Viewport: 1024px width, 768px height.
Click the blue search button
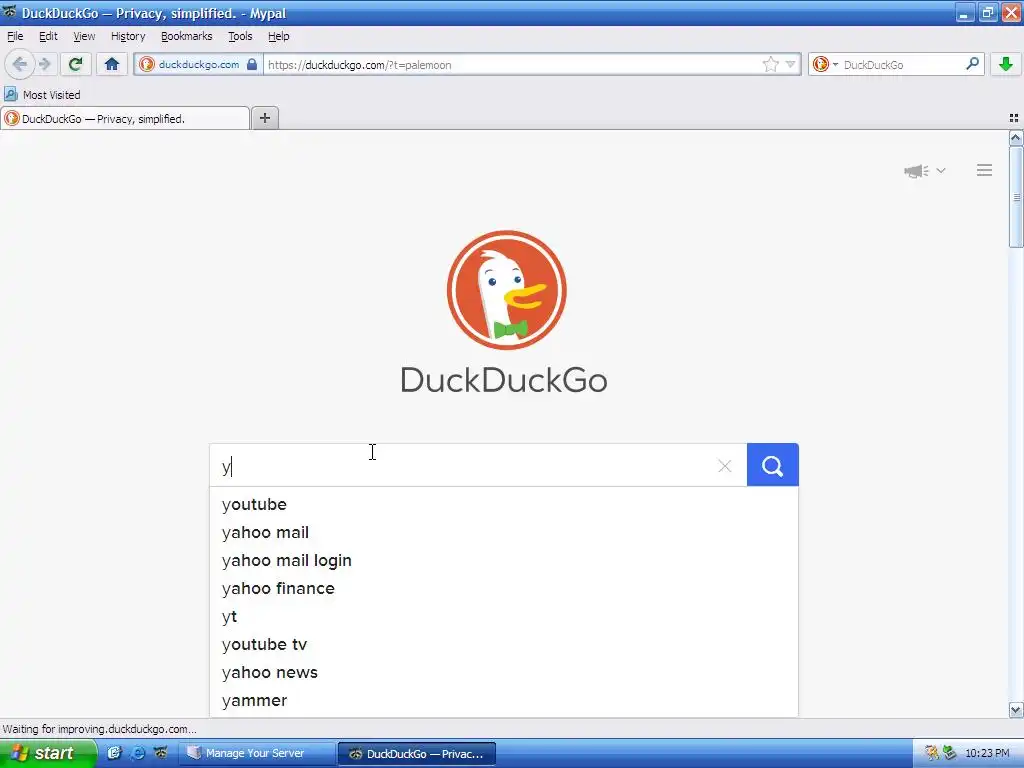click(773, 465)
